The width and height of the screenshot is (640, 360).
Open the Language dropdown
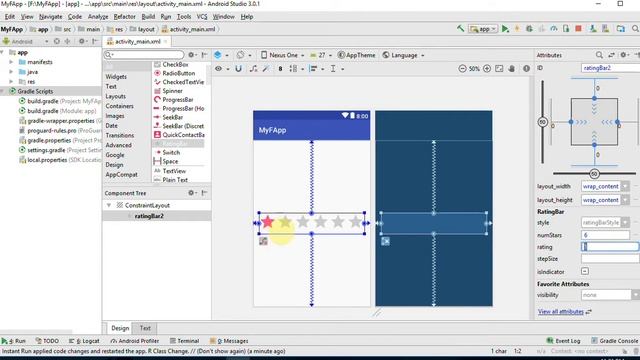[404, 55]
